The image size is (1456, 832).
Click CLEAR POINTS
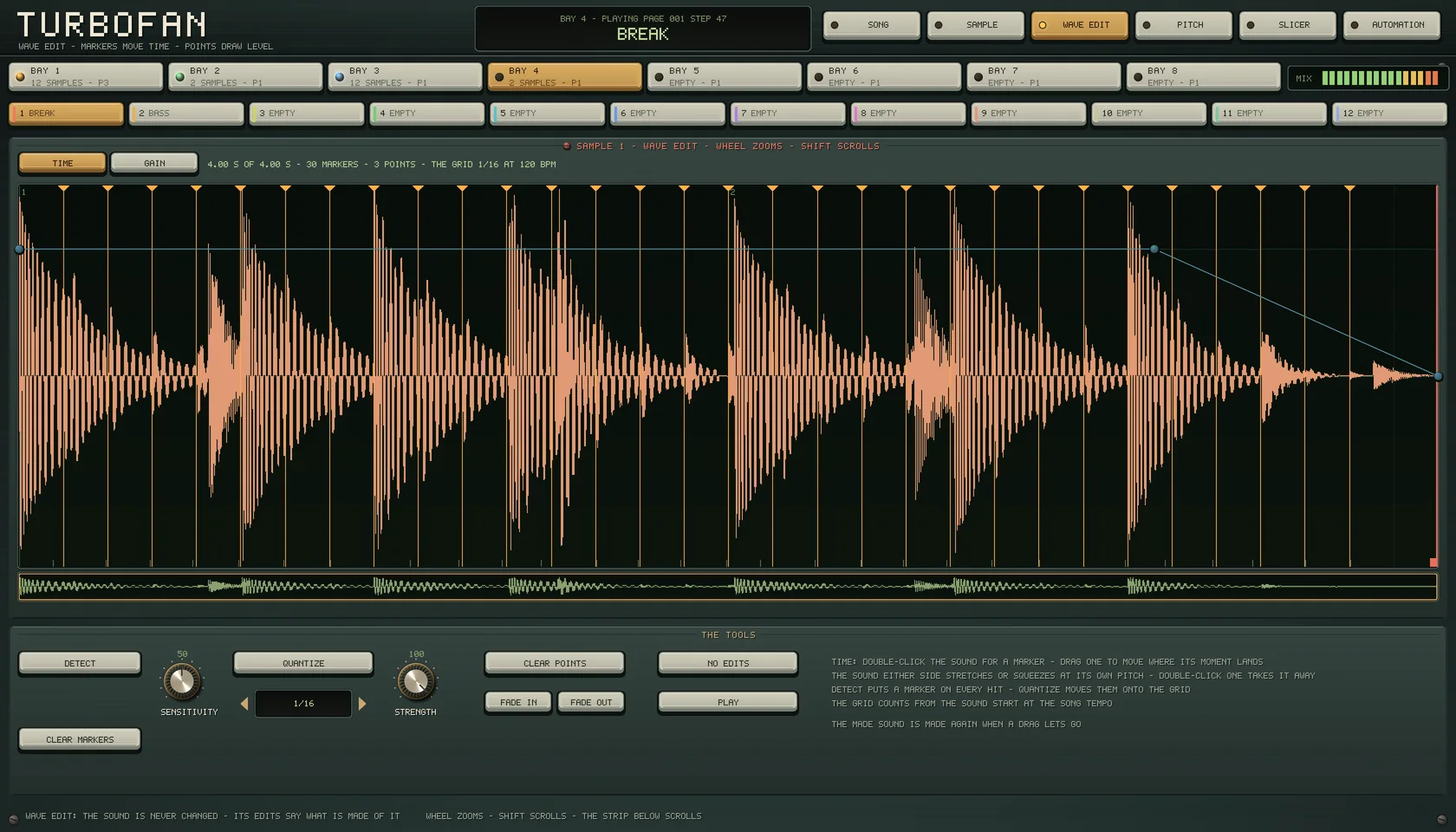tap(555, 663)
